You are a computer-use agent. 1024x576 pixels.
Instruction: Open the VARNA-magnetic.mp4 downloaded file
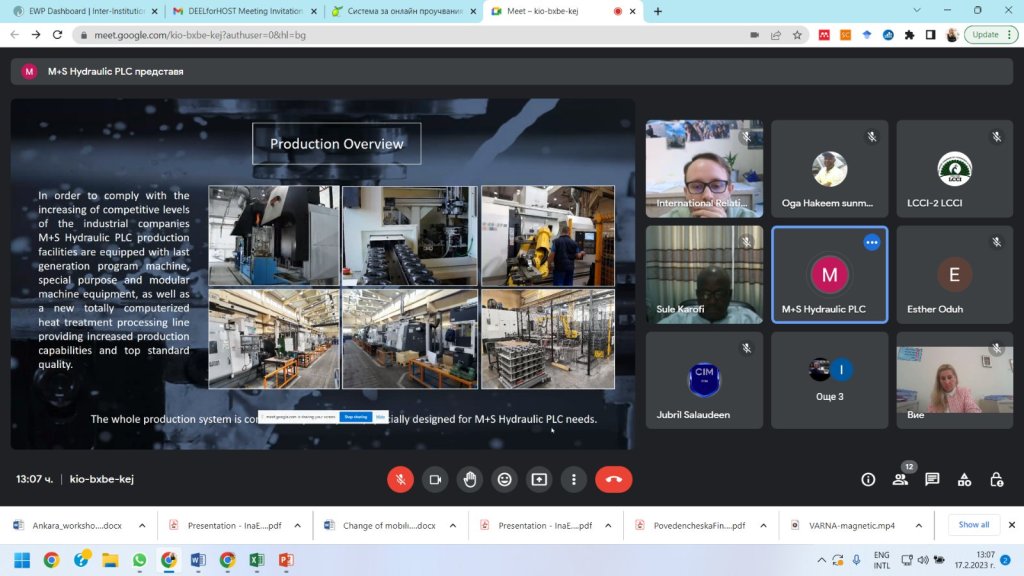coord(844,525)
